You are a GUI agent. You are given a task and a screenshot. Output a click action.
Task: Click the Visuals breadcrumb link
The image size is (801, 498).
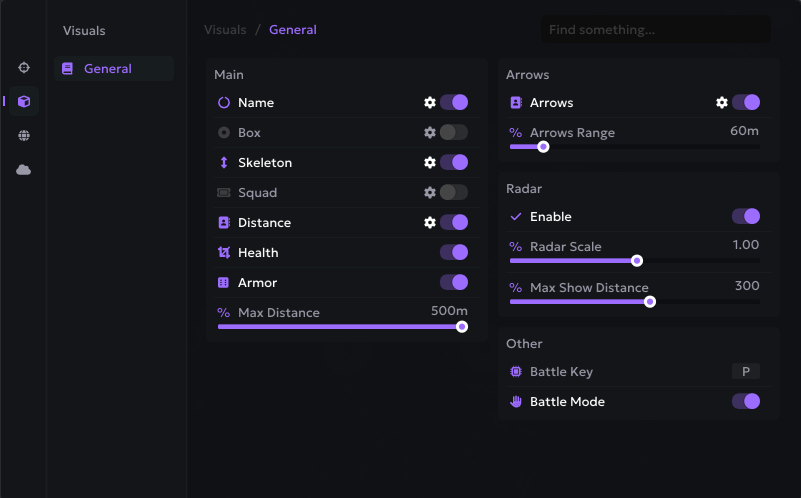225,30
